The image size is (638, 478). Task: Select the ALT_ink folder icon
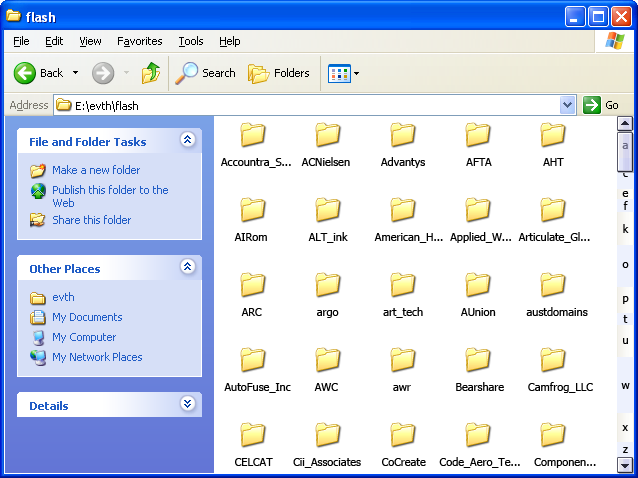328,209
